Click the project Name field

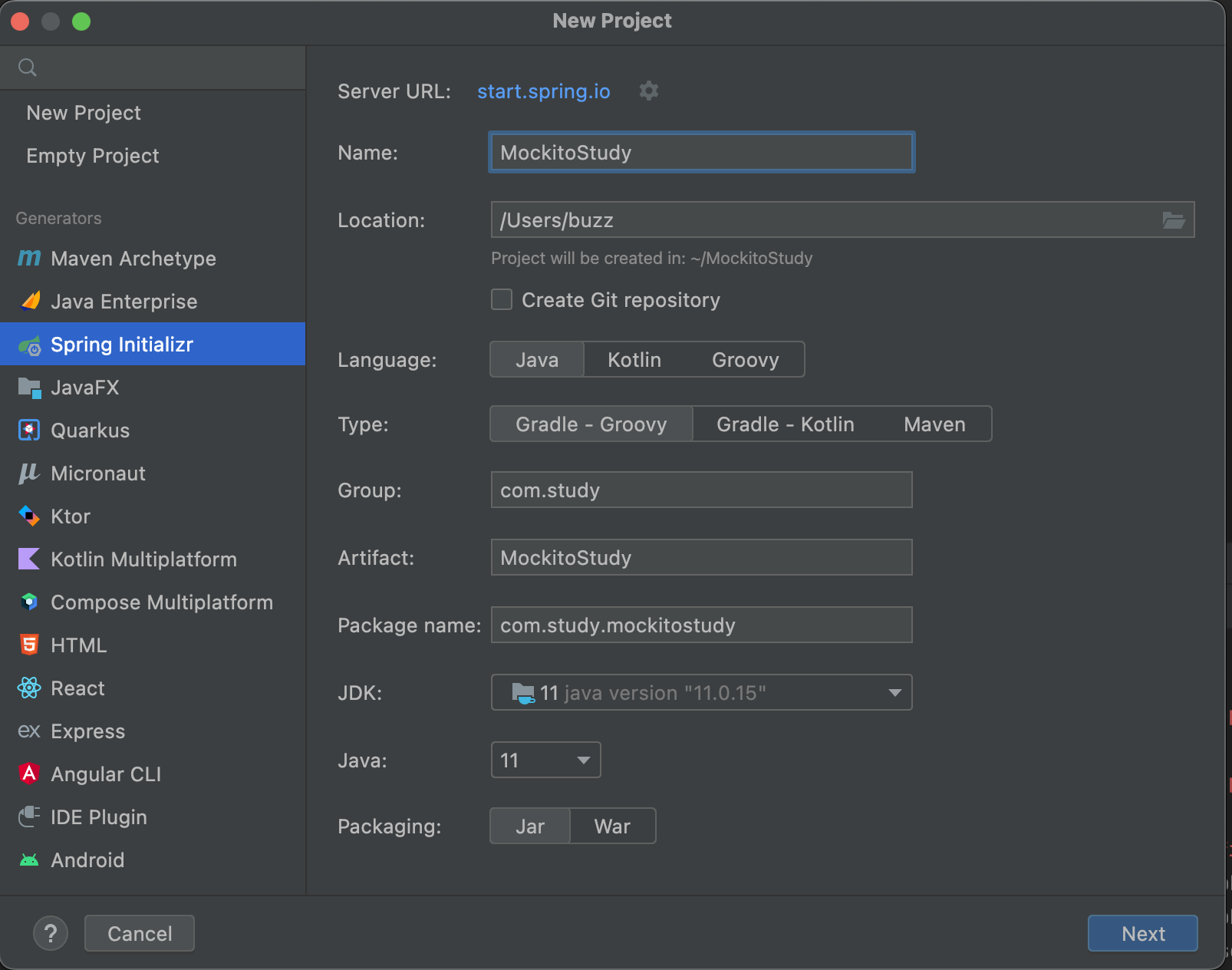701,153
